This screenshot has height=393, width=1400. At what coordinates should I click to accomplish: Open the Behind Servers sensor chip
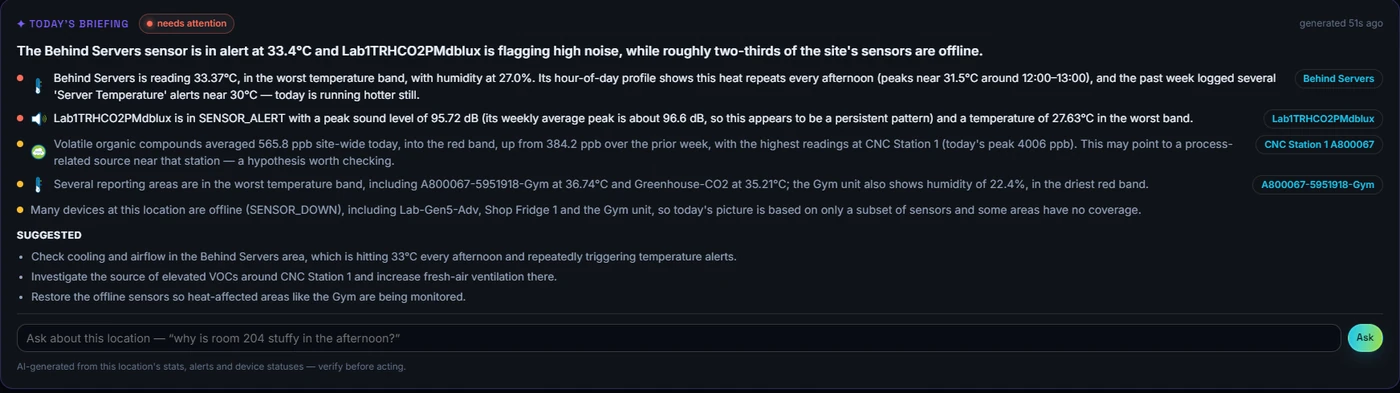click(1338, 78)
